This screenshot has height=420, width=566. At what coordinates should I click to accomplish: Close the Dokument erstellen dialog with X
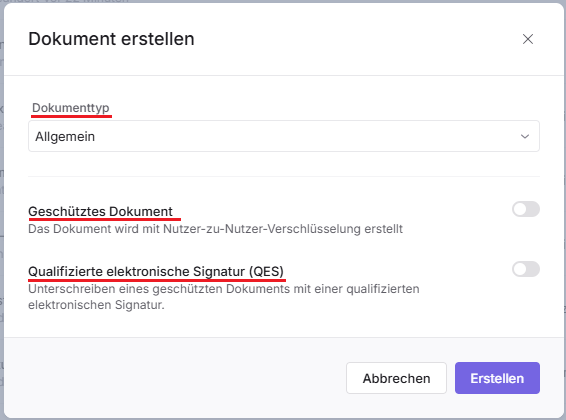click(x=528, y=39)
